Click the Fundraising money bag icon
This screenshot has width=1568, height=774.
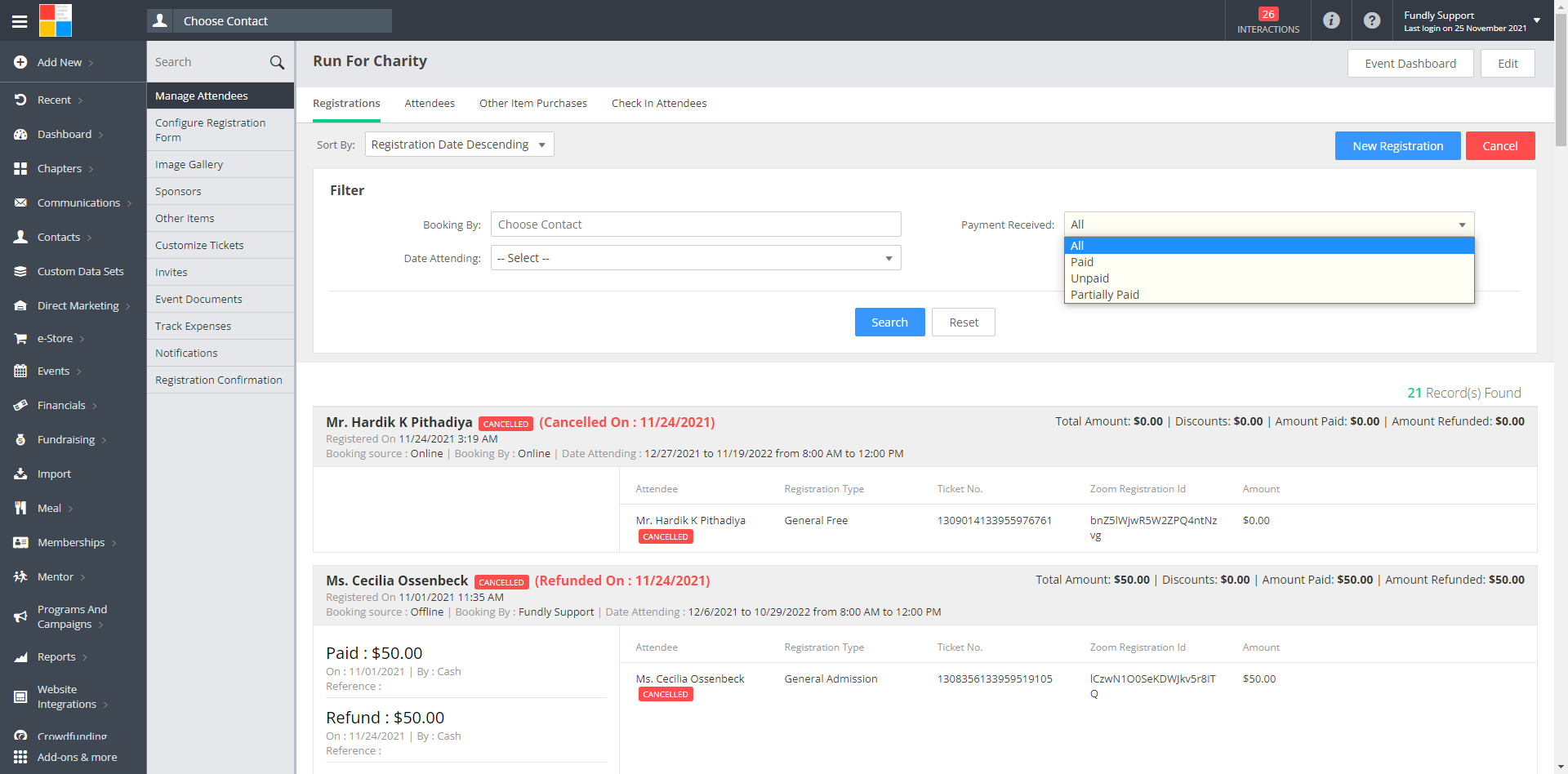pos(20,439)
